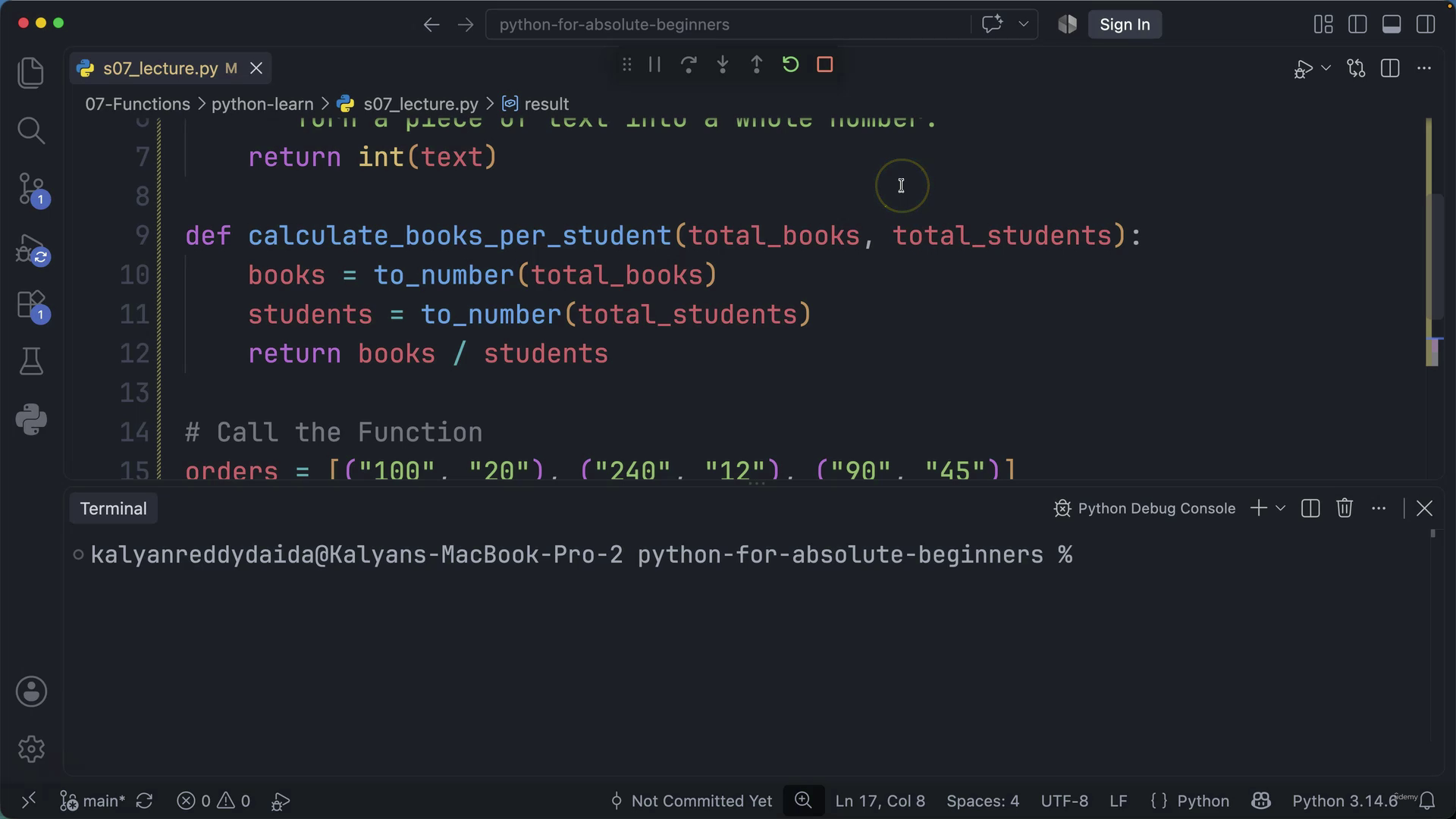The height and width of the screenshot is (819, 1456).
Task: Open the Accounts menu
Action: click(31, 692)
